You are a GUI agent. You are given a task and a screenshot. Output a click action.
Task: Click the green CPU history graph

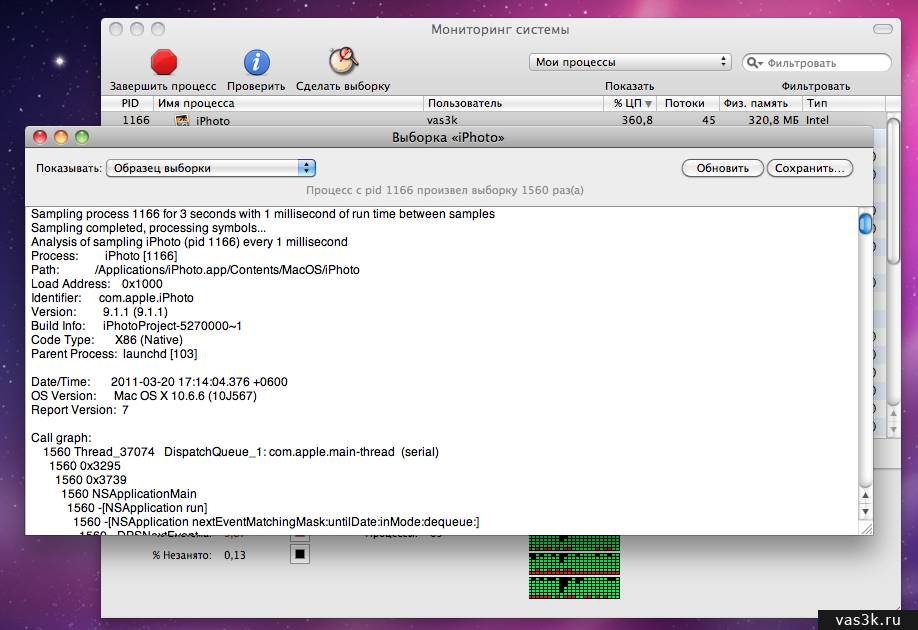tap(574, 566)
